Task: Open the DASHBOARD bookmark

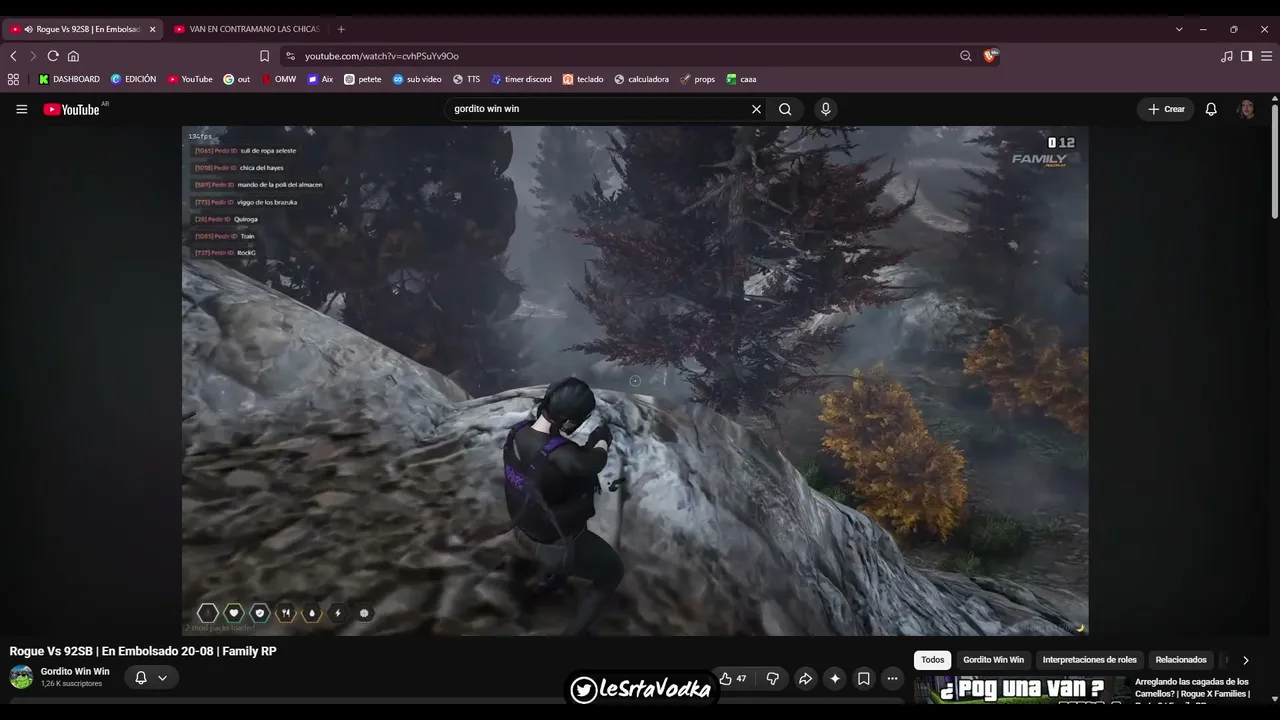Action: (x=69, y=79)
